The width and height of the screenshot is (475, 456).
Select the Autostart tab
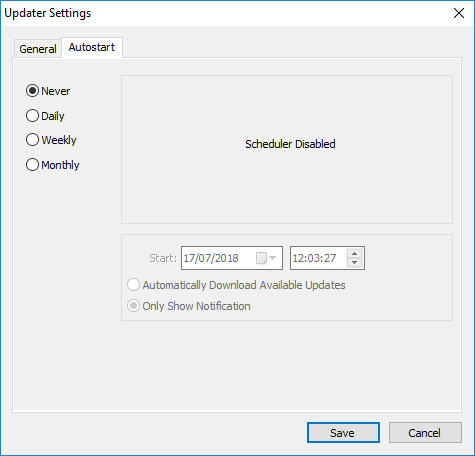(92, 47)
